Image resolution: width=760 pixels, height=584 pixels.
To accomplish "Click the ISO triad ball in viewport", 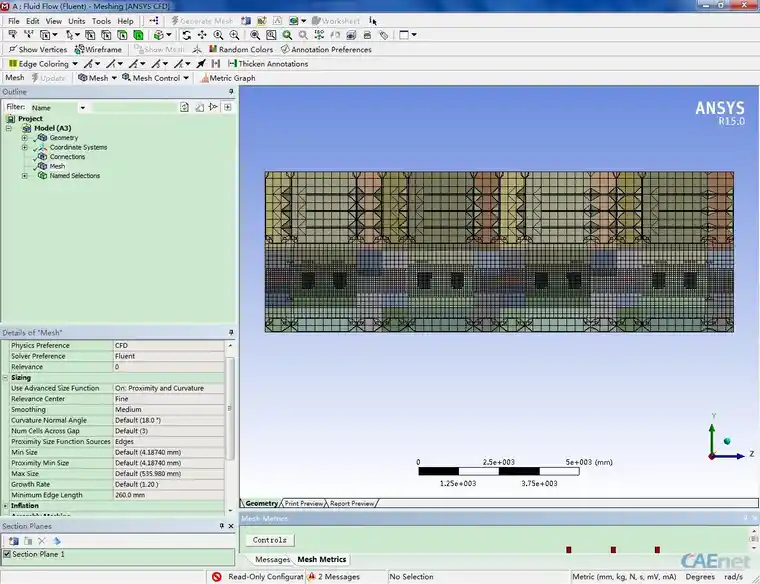I will point(727,441).
